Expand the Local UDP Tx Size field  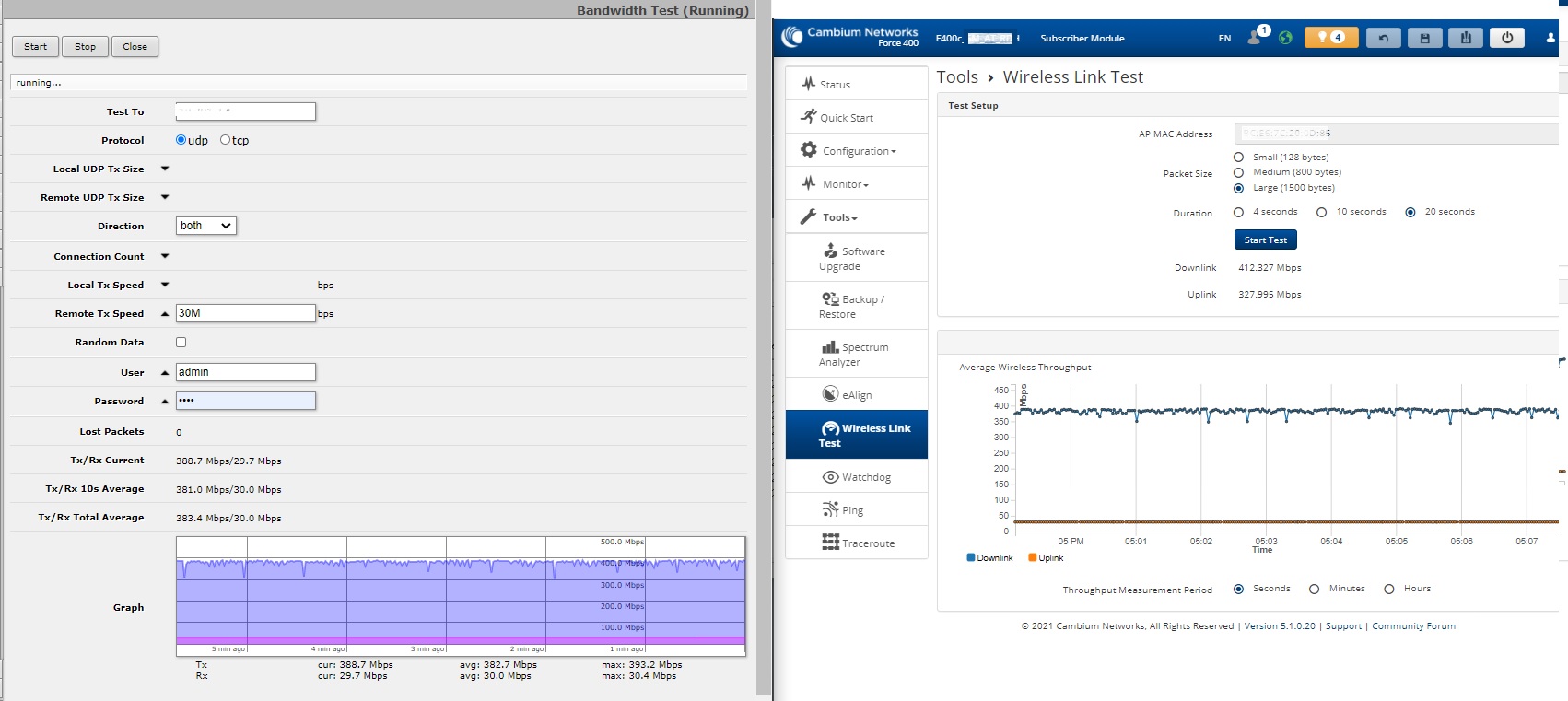(x=165, y=169)
